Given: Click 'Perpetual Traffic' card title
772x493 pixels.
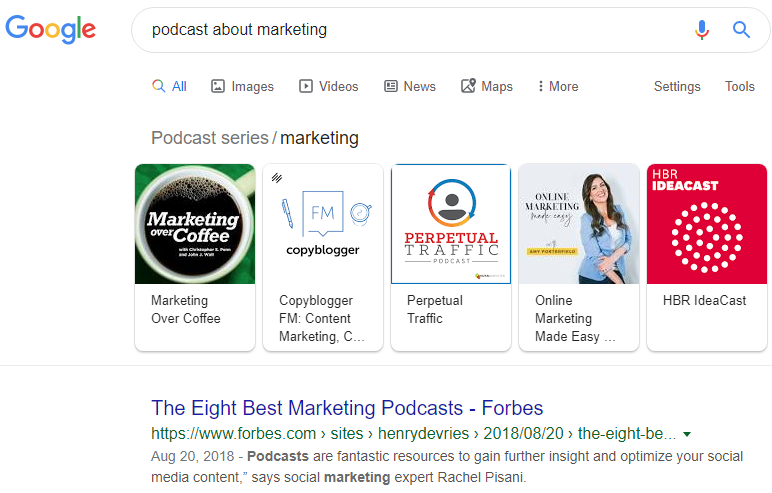Looking at the screenshot, I should pyautogui.click(x=435, y=309).
